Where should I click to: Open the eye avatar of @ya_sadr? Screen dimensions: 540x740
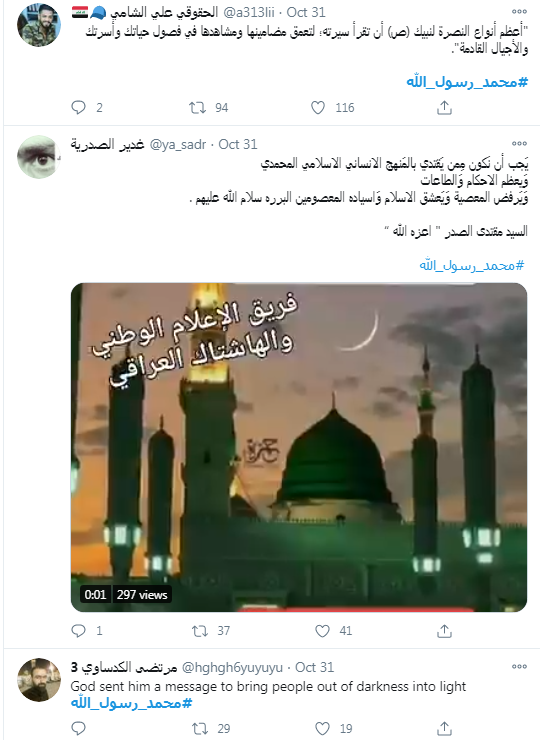point(39,157)
